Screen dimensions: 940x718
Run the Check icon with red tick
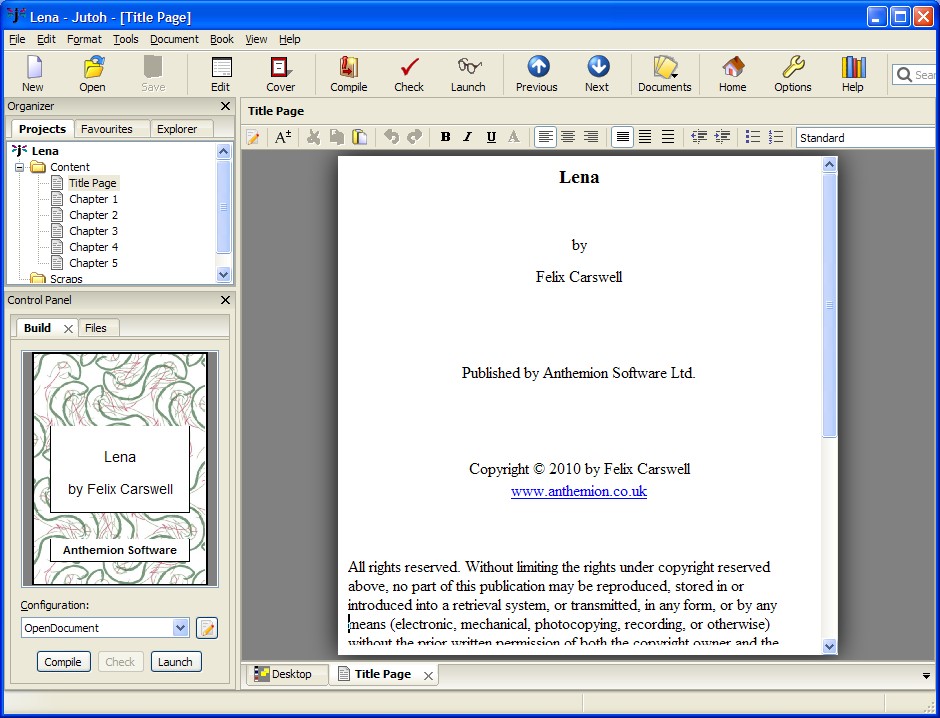(x=409, y=74)
